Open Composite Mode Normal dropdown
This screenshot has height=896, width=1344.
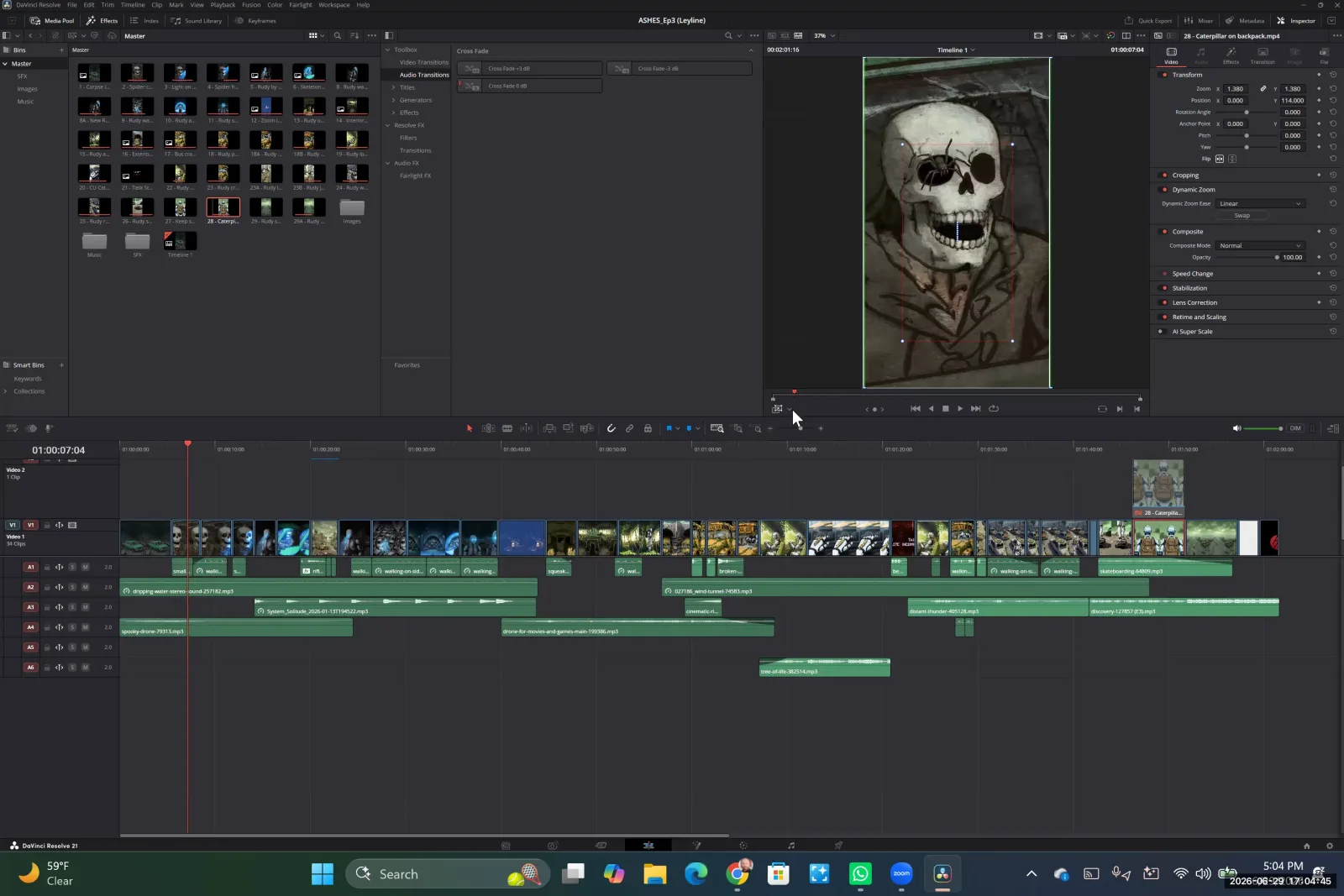click(x=1260, y=246)
